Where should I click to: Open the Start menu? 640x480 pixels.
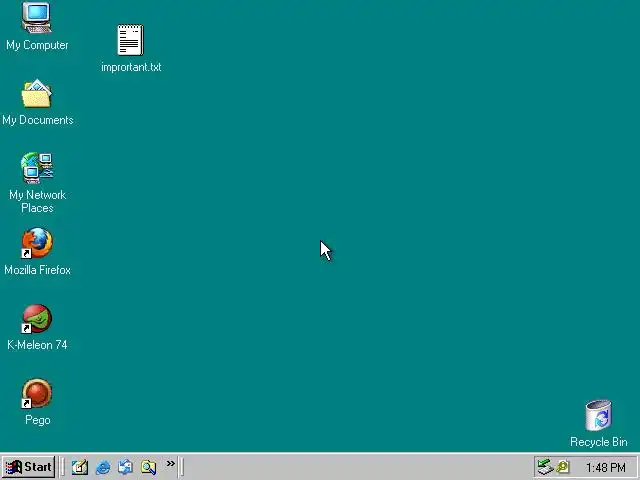pos(29,467)
